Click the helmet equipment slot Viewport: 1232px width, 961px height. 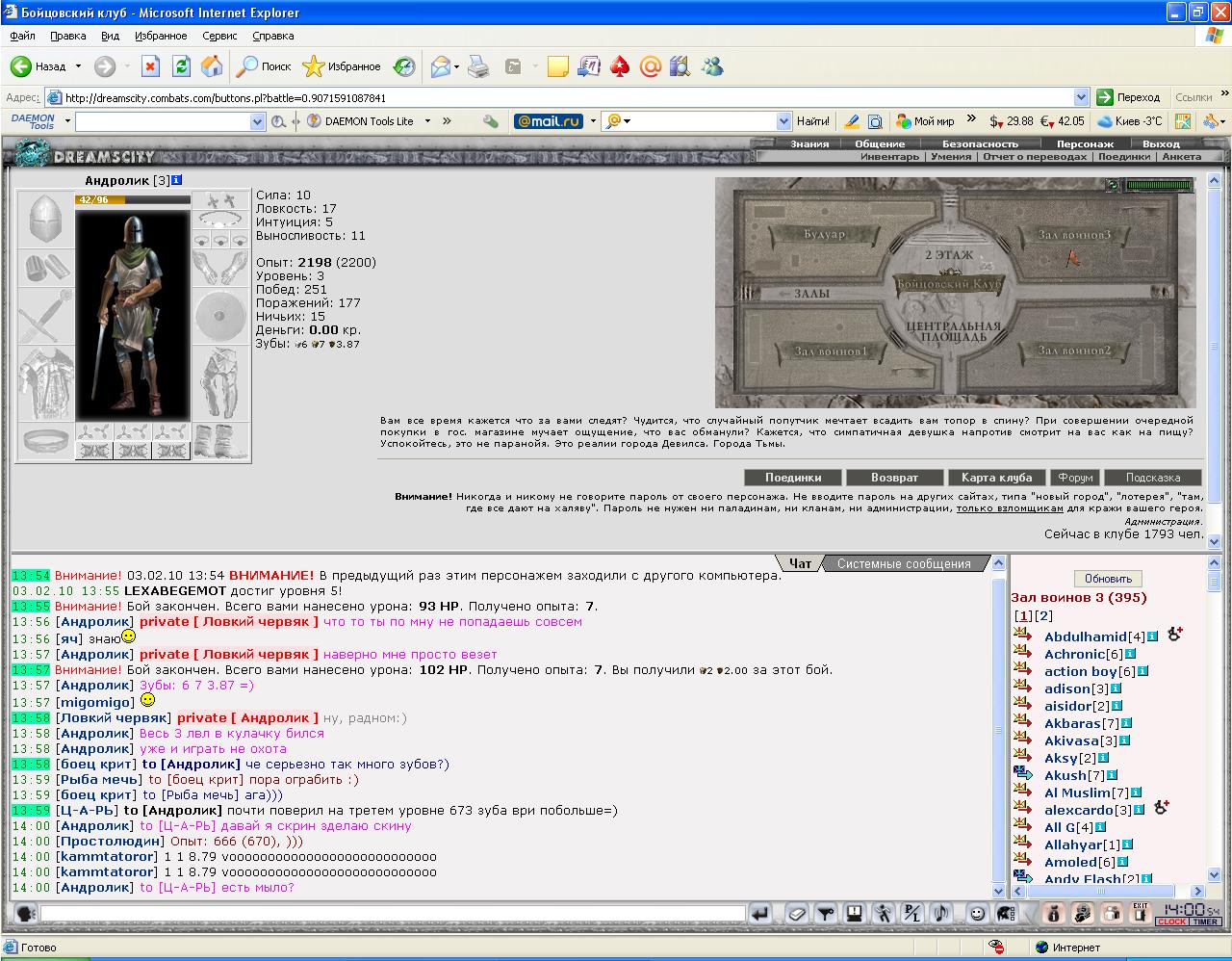[x=45, y=220]
